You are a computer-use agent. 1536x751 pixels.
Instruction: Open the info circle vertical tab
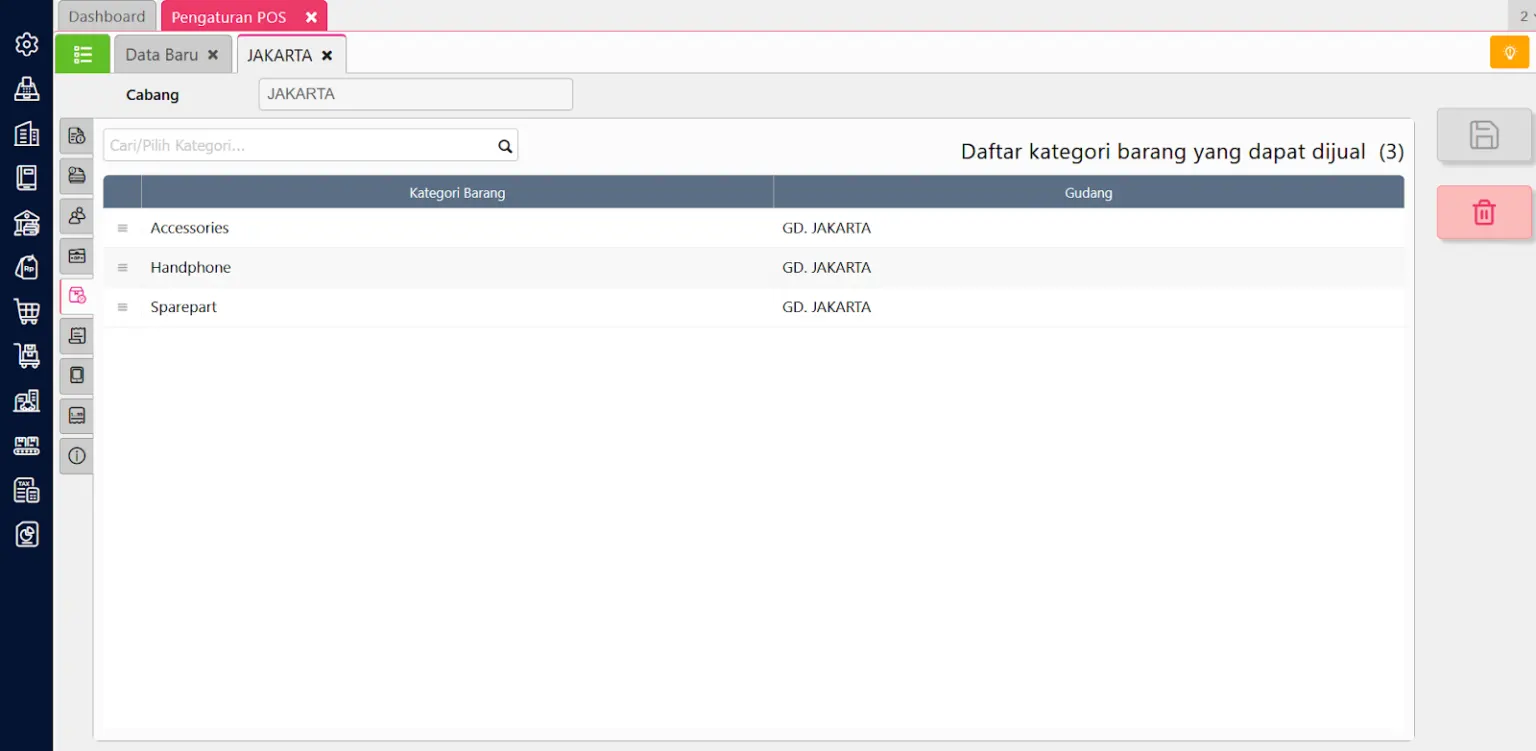click(77, 456)
